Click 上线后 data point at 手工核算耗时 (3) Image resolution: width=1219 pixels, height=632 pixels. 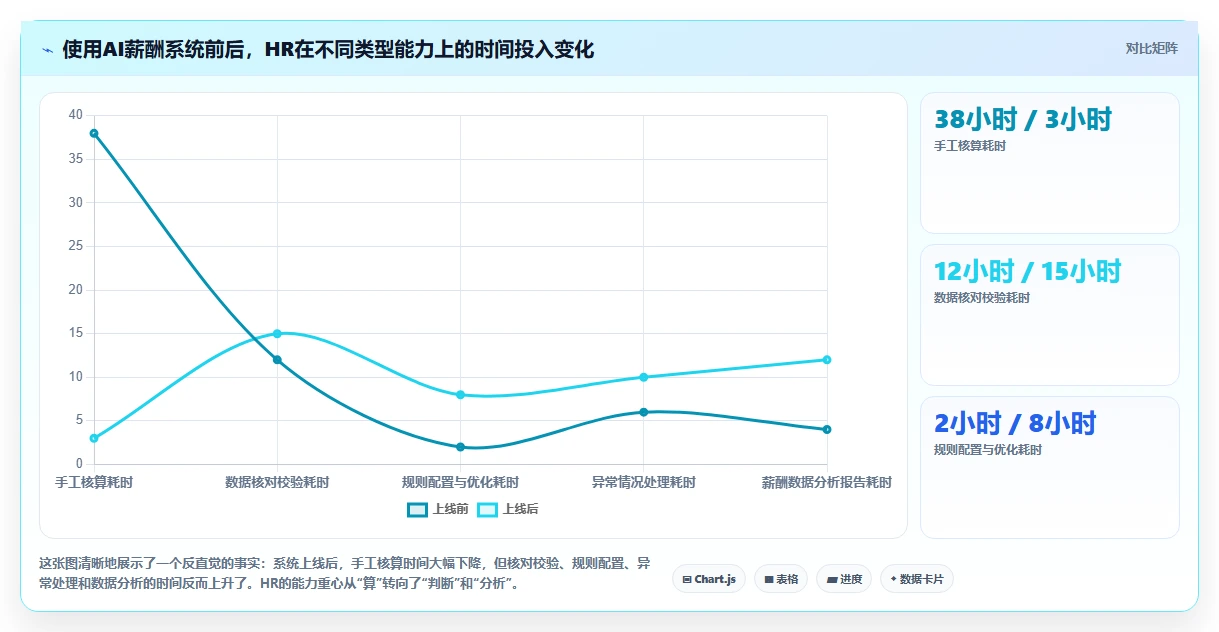(94, 438)
